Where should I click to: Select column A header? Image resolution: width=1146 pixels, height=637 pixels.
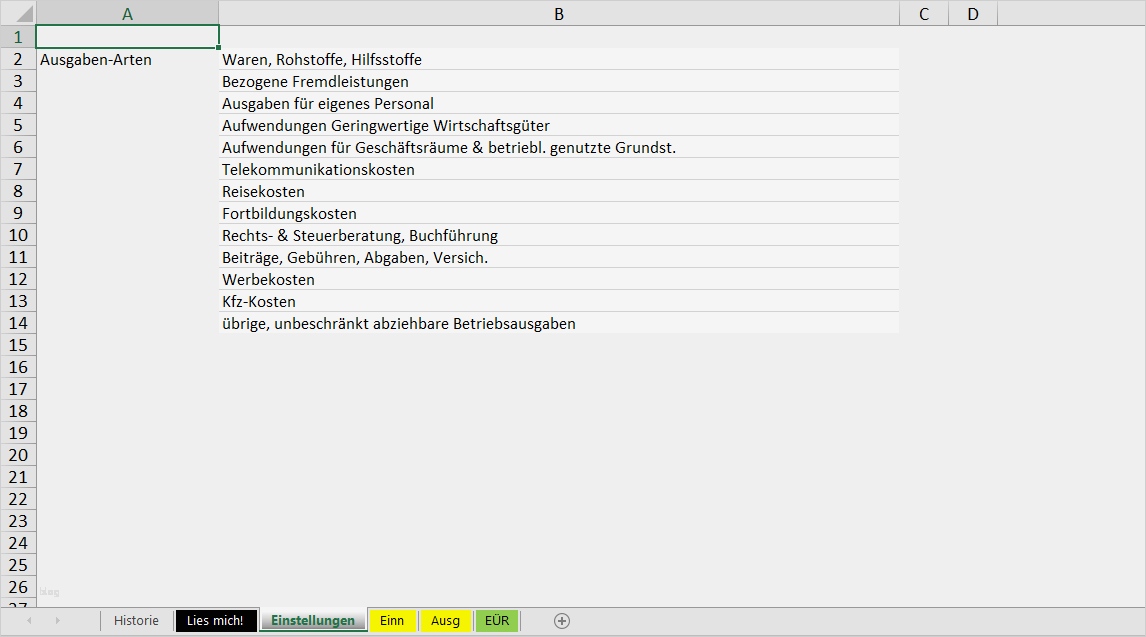(127, 14)
